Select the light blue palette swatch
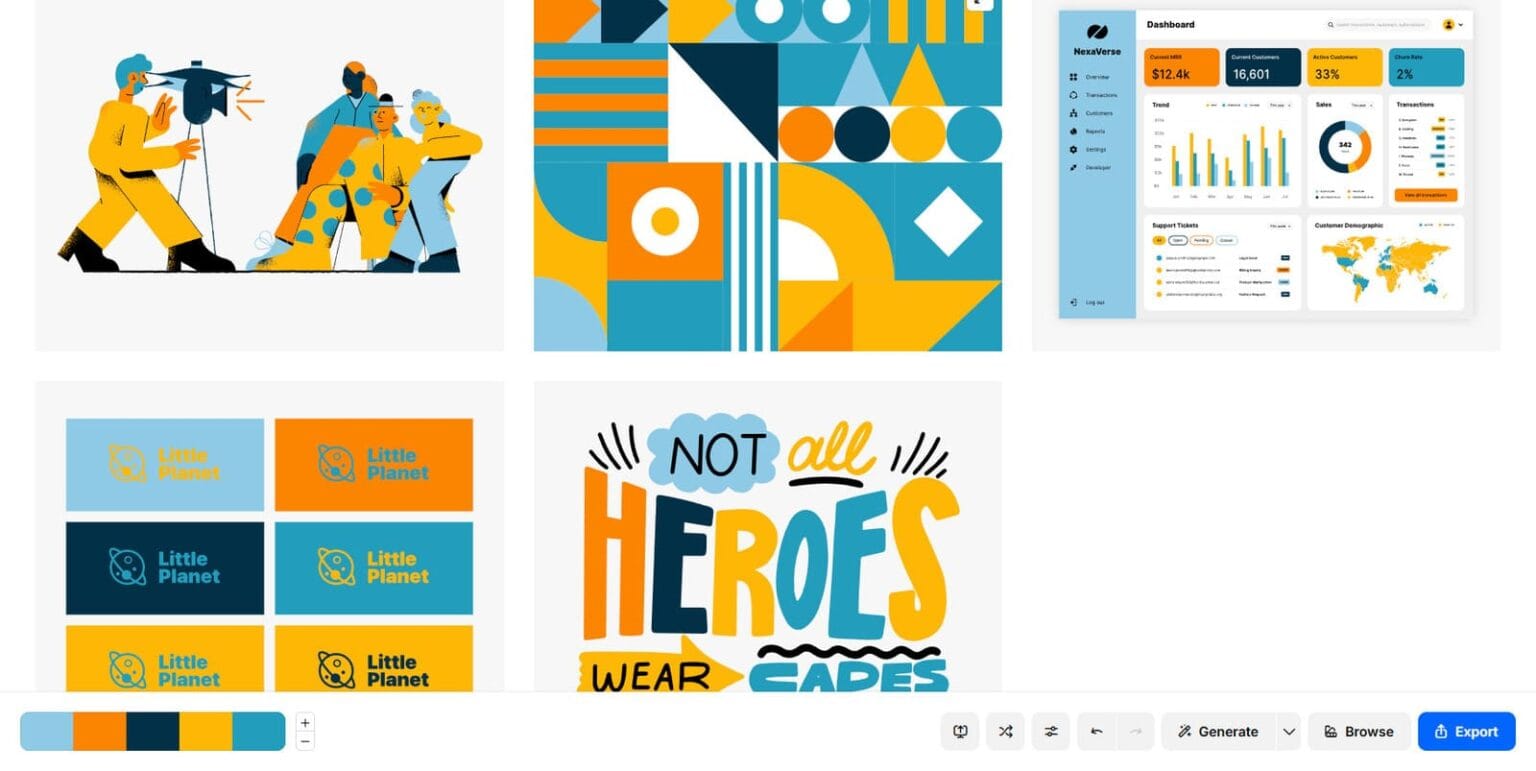The width and height of the screenshot is (1536, 771). click(x=46, y=731)
